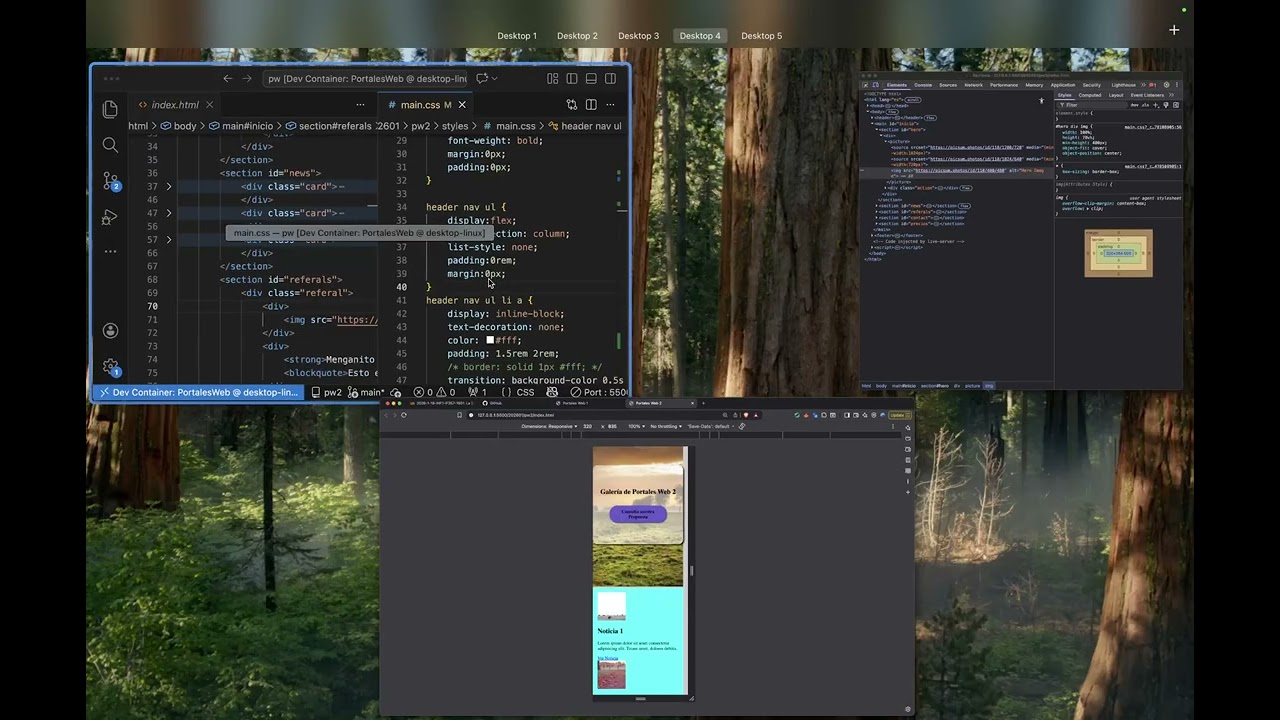Image resolution: width=1280 pixels, height=720 pixels.
Task: Open the Save-Data default dropdown
Action: pyautogui.click(x=710, y=426)
